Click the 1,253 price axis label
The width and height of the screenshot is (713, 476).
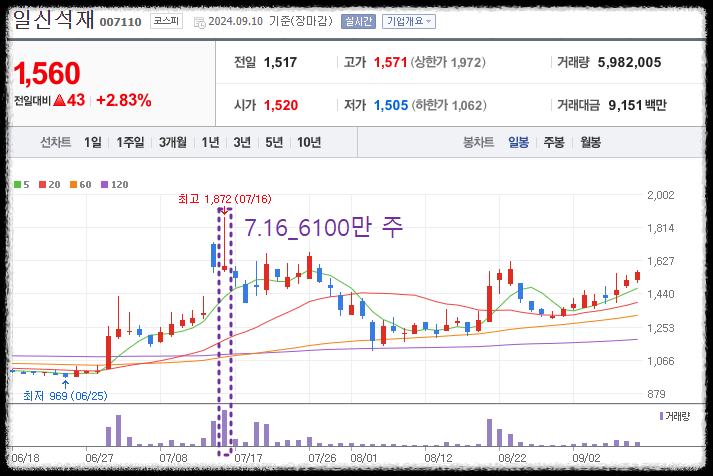pos(661,328)
